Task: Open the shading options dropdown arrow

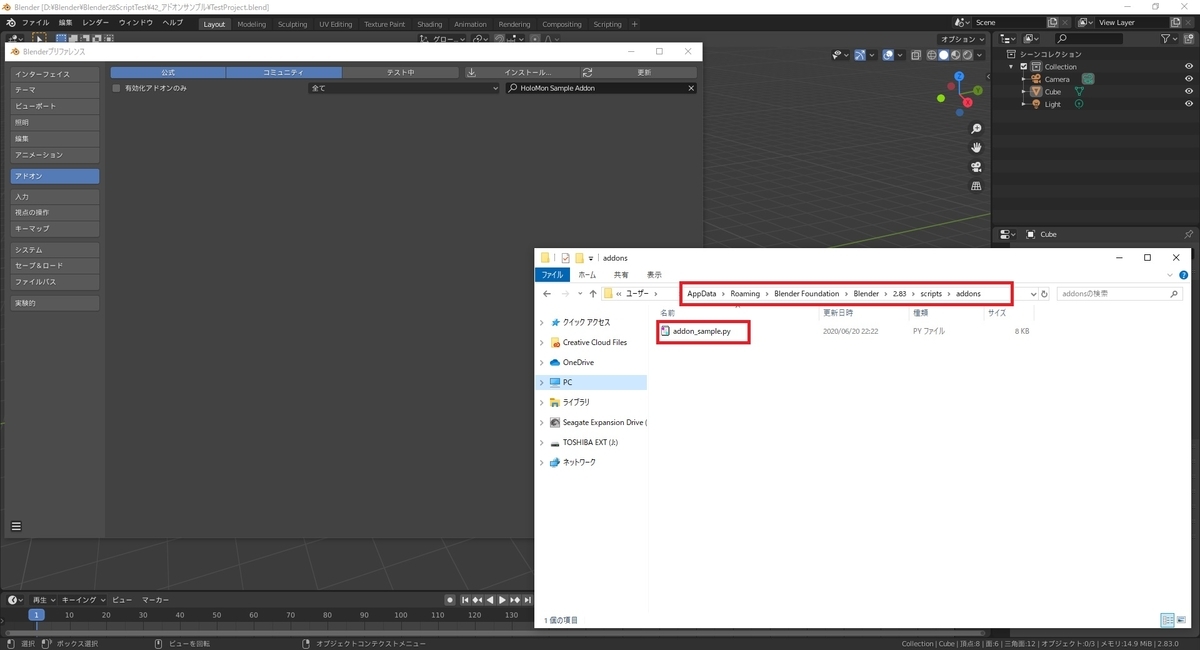Action: [979, 55]
